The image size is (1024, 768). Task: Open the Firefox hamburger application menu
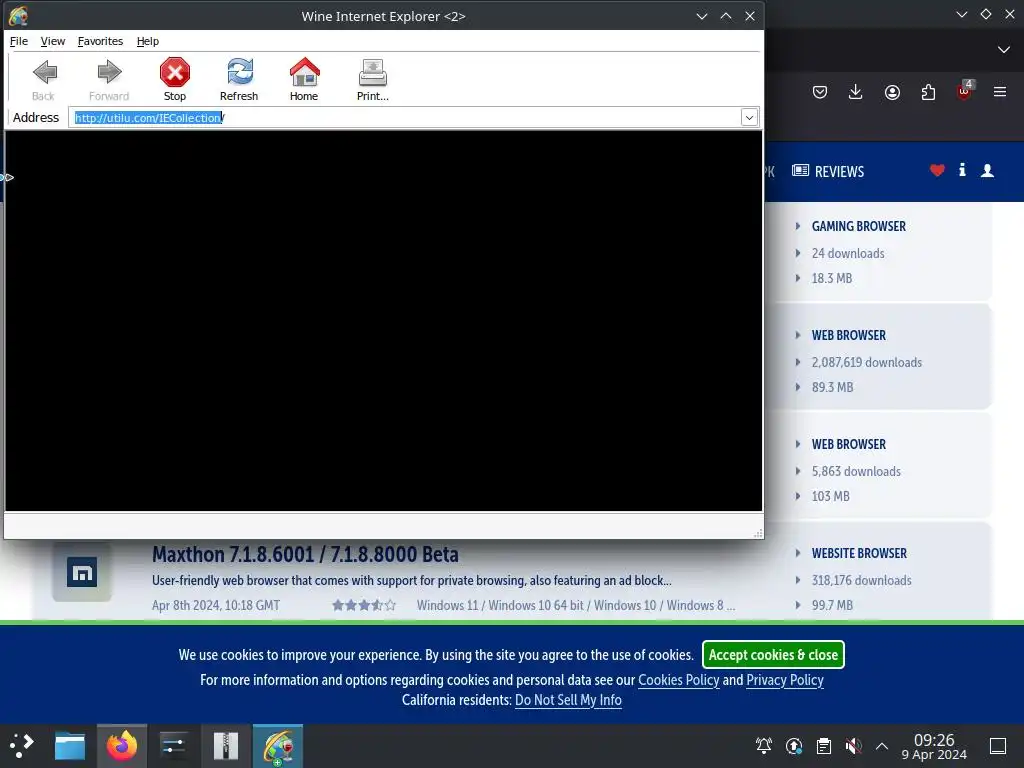click(1000, 92)
